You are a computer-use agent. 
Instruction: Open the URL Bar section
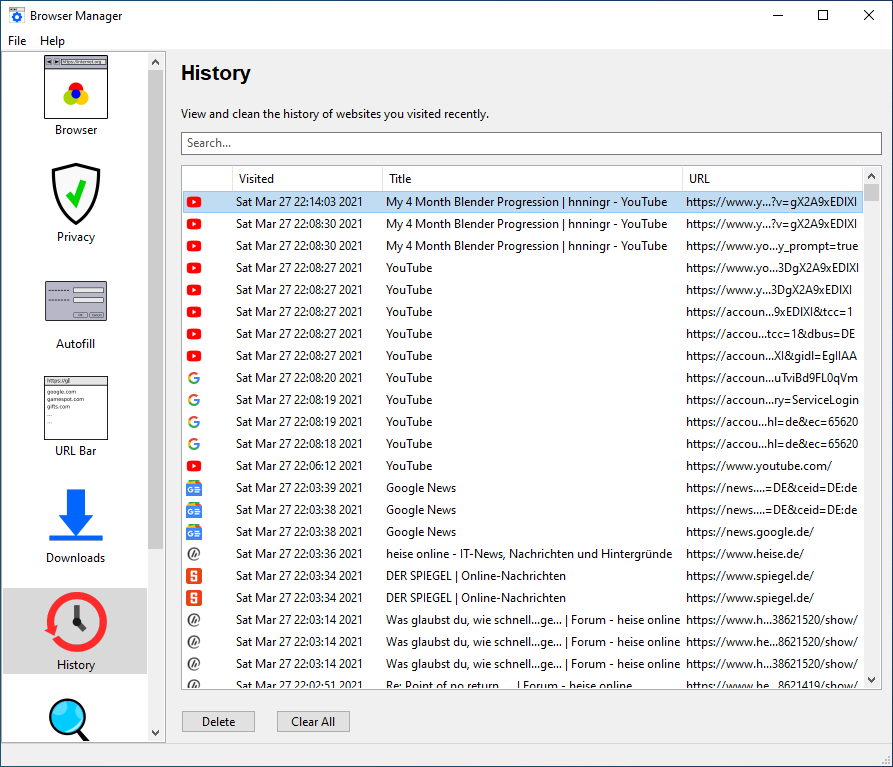pos(76,416)
